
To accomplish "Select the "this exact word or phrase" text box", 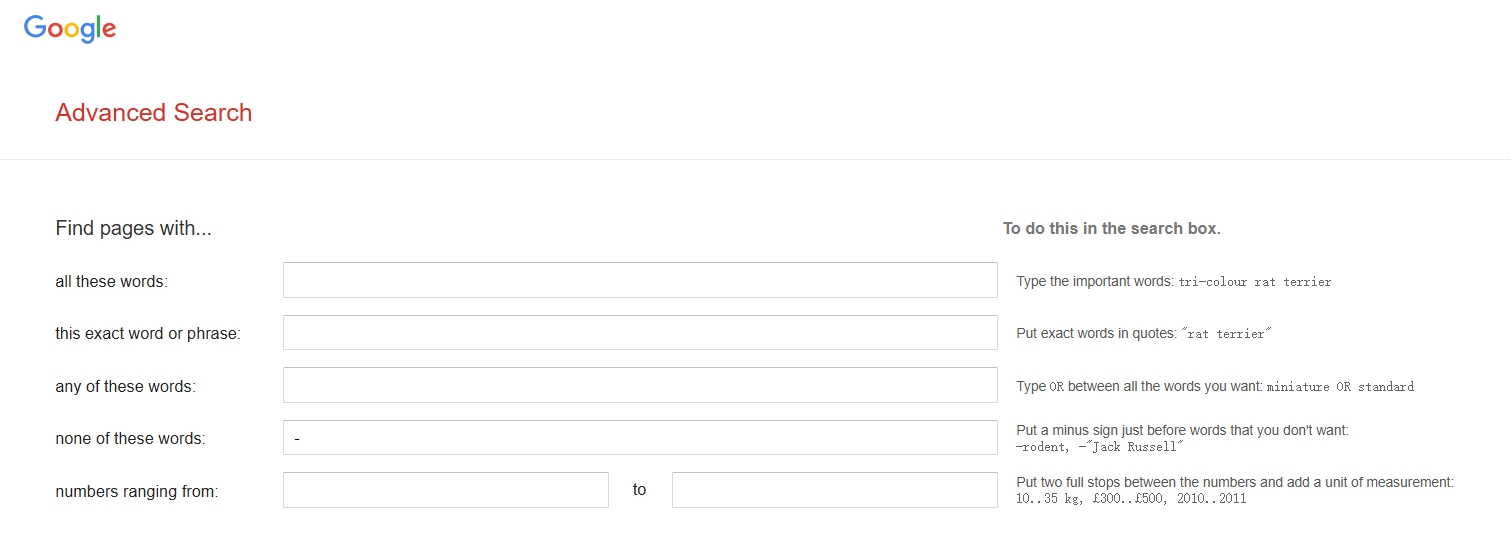I will [640, 332].
